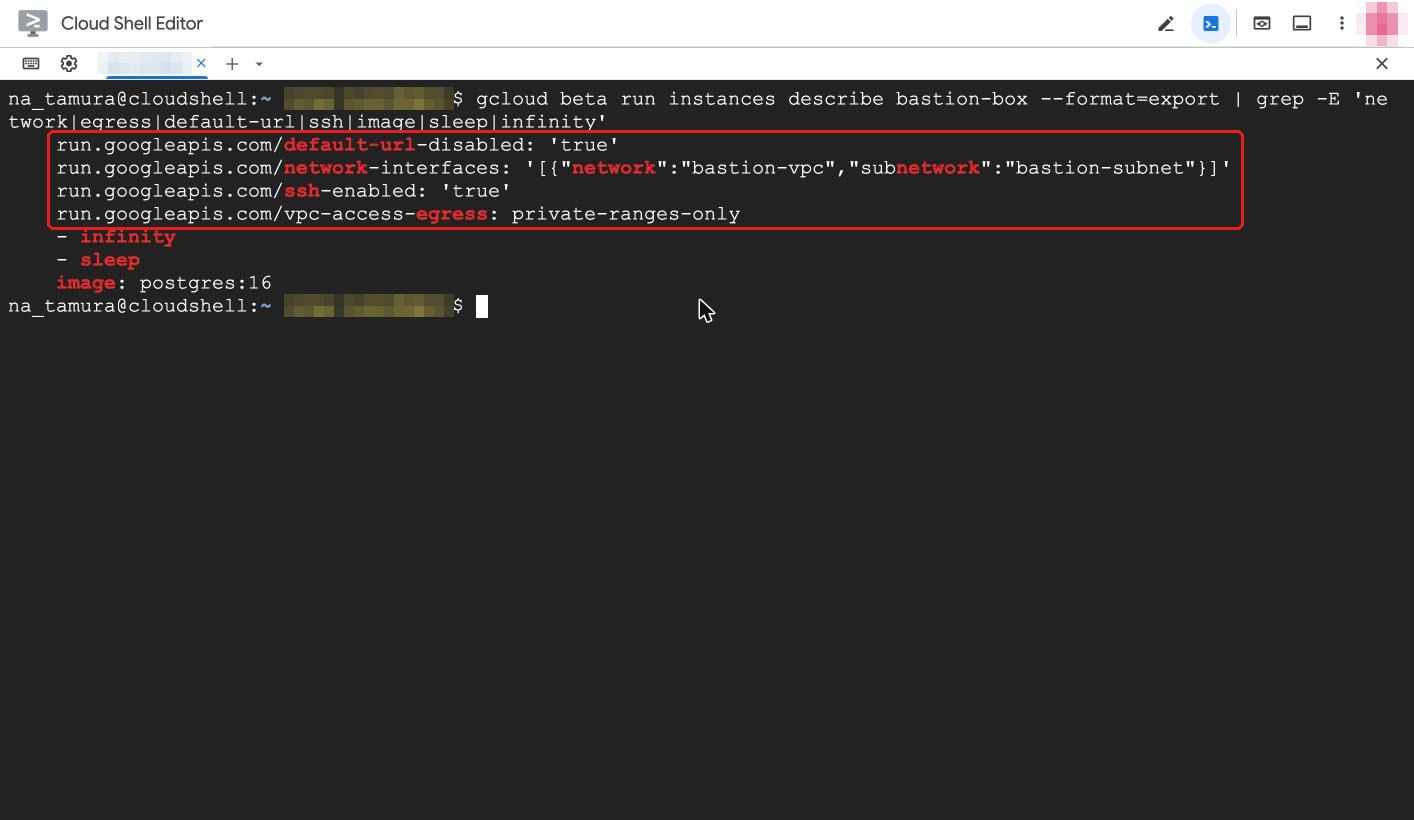Click the gcloud beta run command text
The height and width of the screenshot is (820, 1414).
pyautogui.click(x=698, y=110)
